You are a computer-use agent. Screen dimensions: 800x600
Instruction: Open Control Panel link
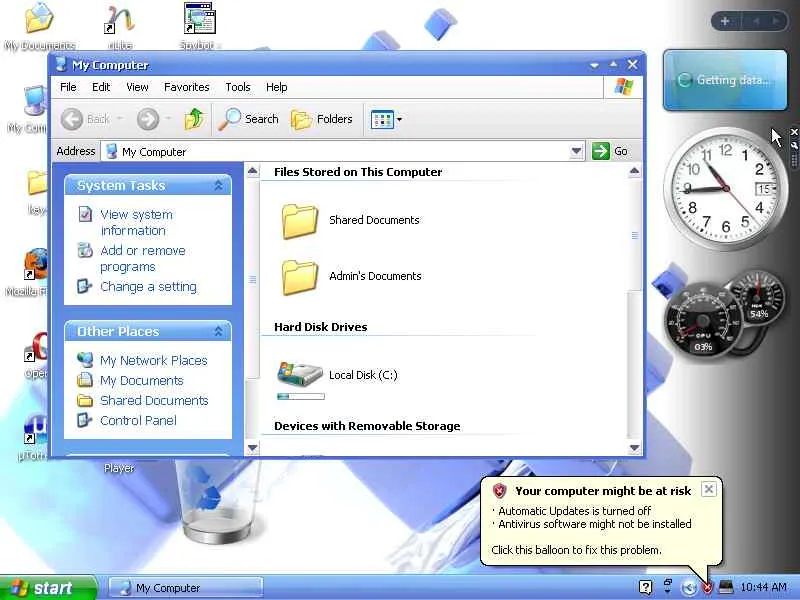click(x=138, y=420)
